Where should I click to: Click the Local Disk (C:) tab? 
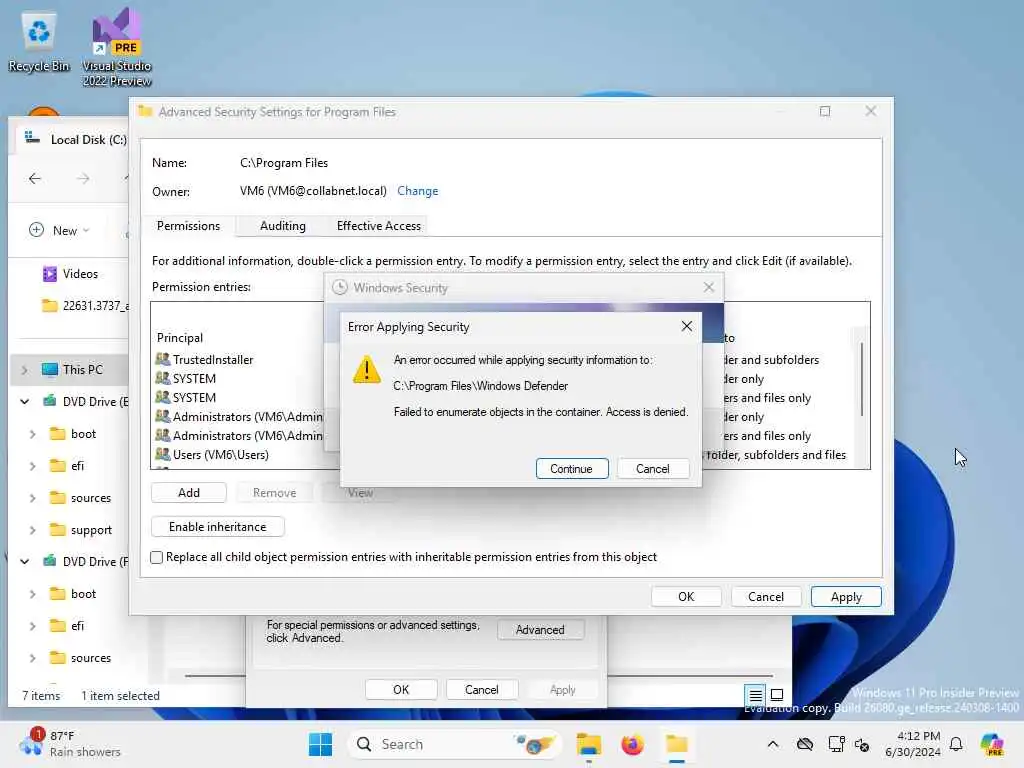77,139
